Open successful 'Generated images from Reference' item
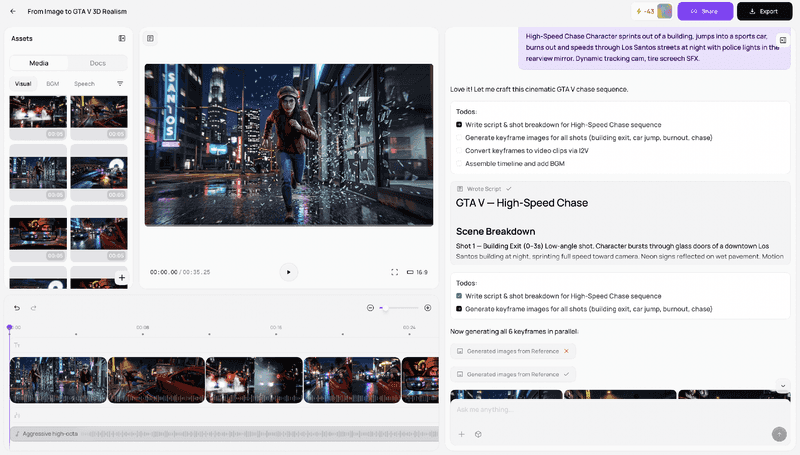Screen dimensions: 800x455 [x=513, y=374]
